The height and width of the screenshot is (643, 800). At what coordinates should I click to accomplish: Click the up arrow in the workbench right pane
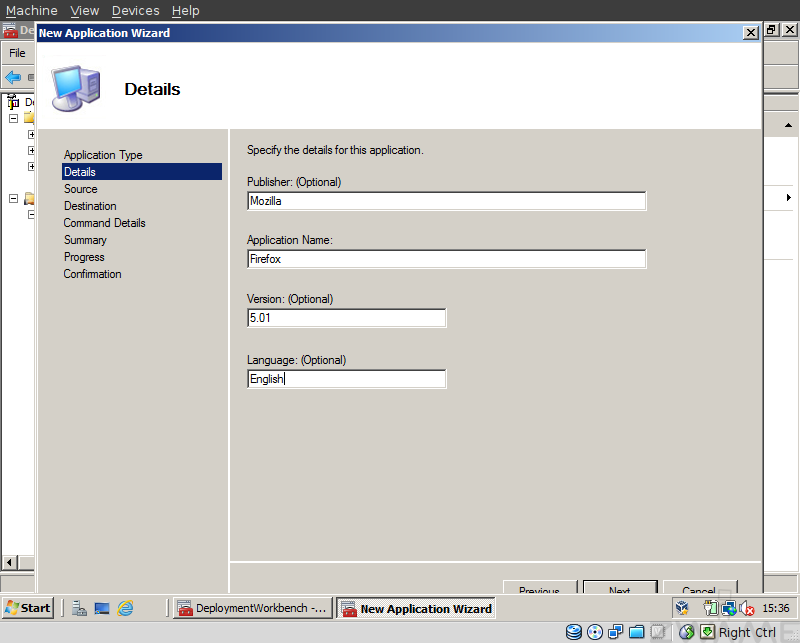click(x=788, y=125)
